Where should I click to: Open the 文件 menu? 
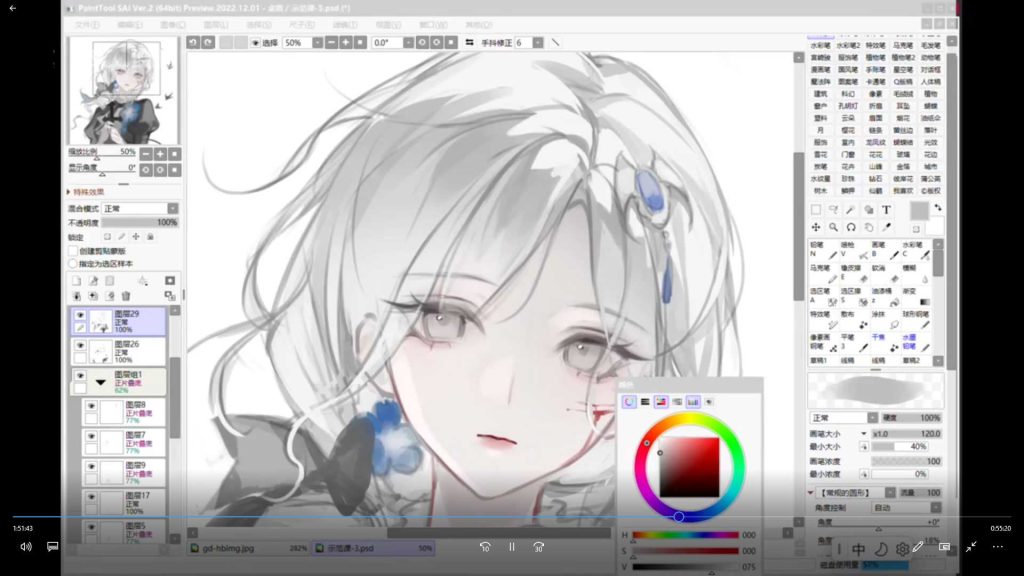coord(87,25)
